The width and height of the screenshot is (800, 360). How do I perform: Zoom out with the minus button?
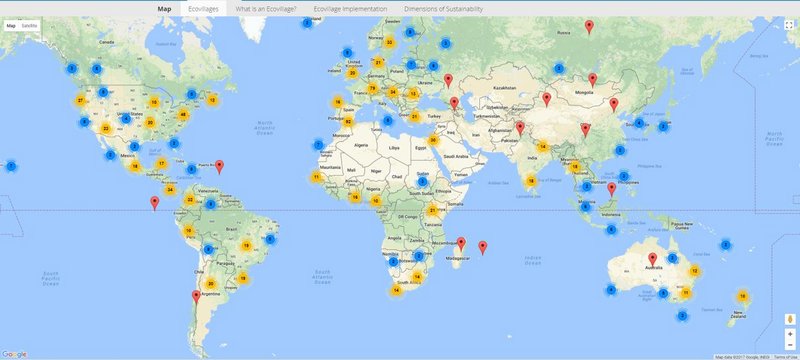point(790,345)
